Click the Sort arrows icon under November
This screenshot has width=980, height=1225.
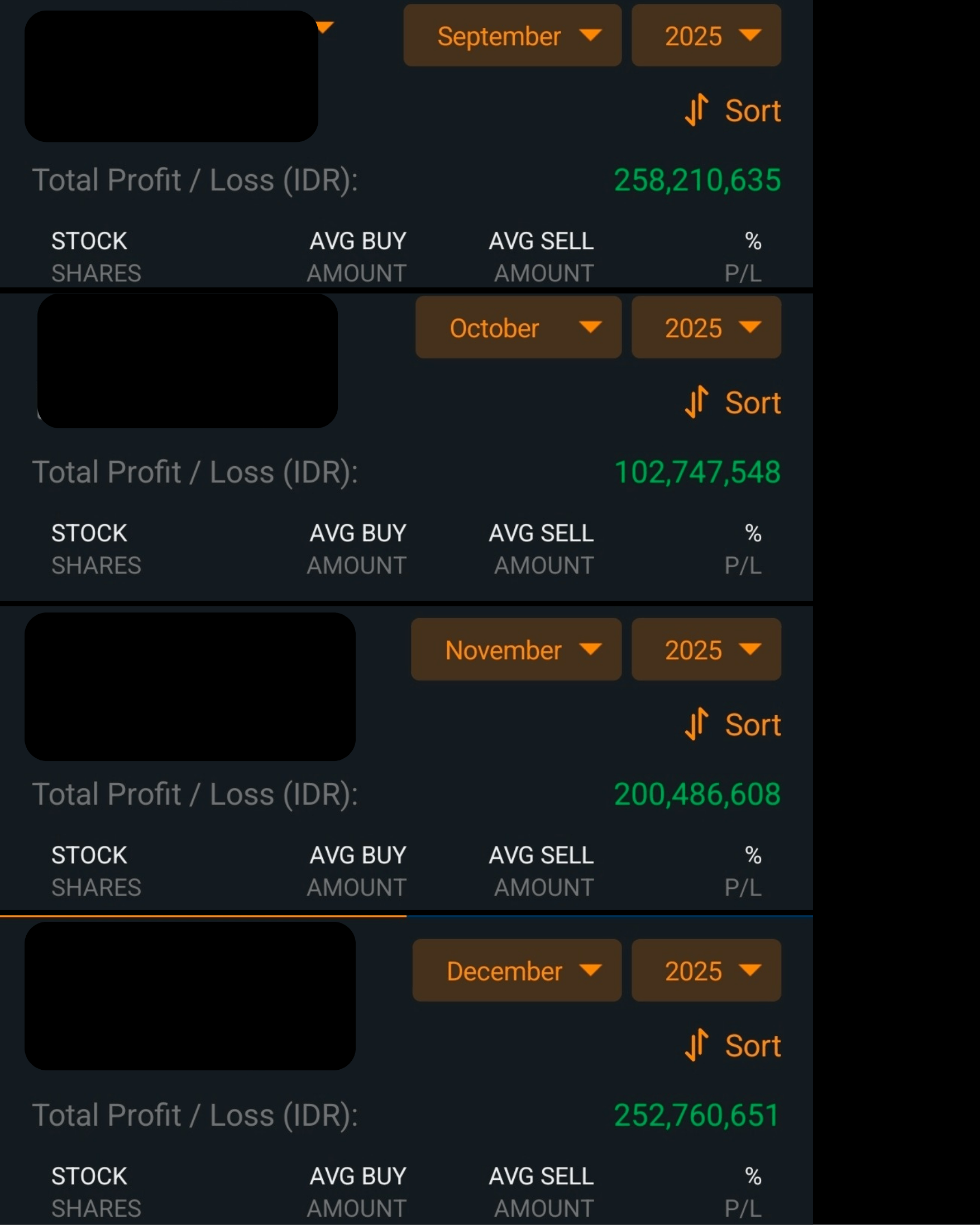pyautogui.click(x=696, y=724)
